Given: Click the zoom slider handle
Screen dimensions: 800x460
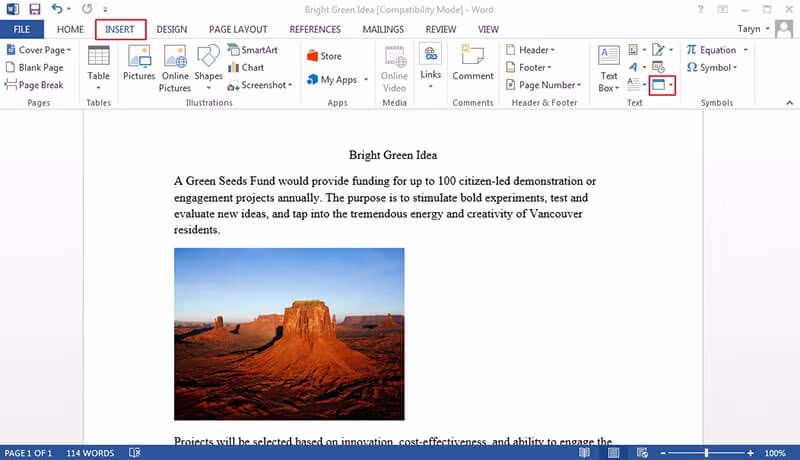Looking at the screenshot, I should [x=707, y=453].
